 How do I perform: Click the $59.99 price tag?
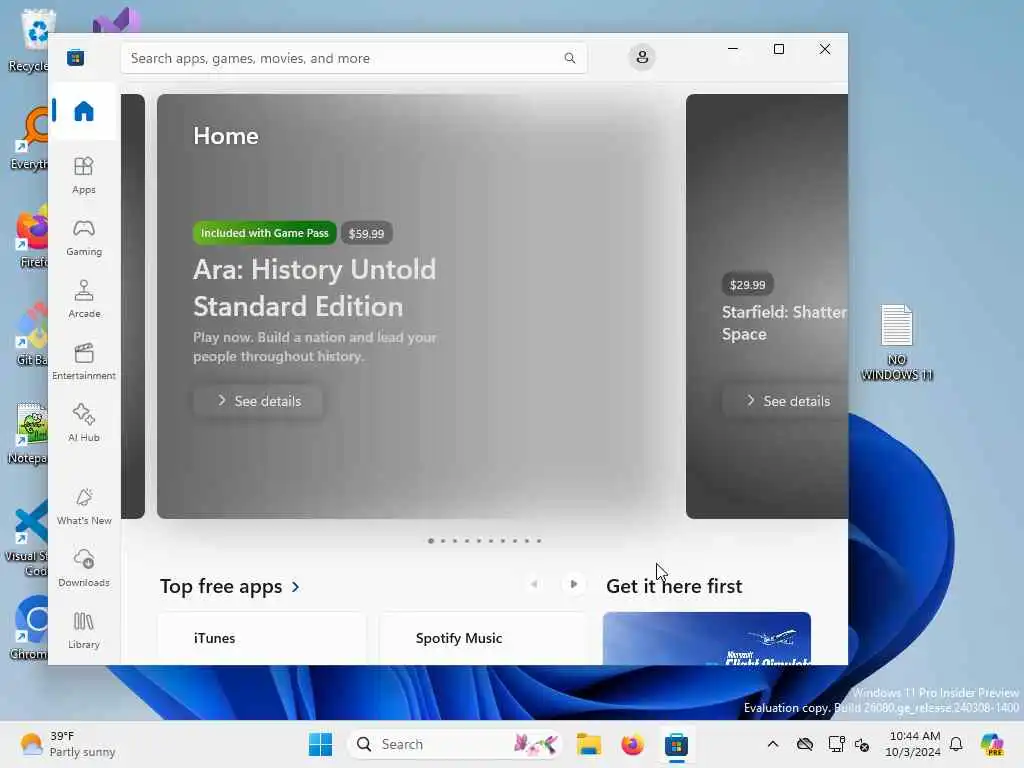[x=366, y=233]
